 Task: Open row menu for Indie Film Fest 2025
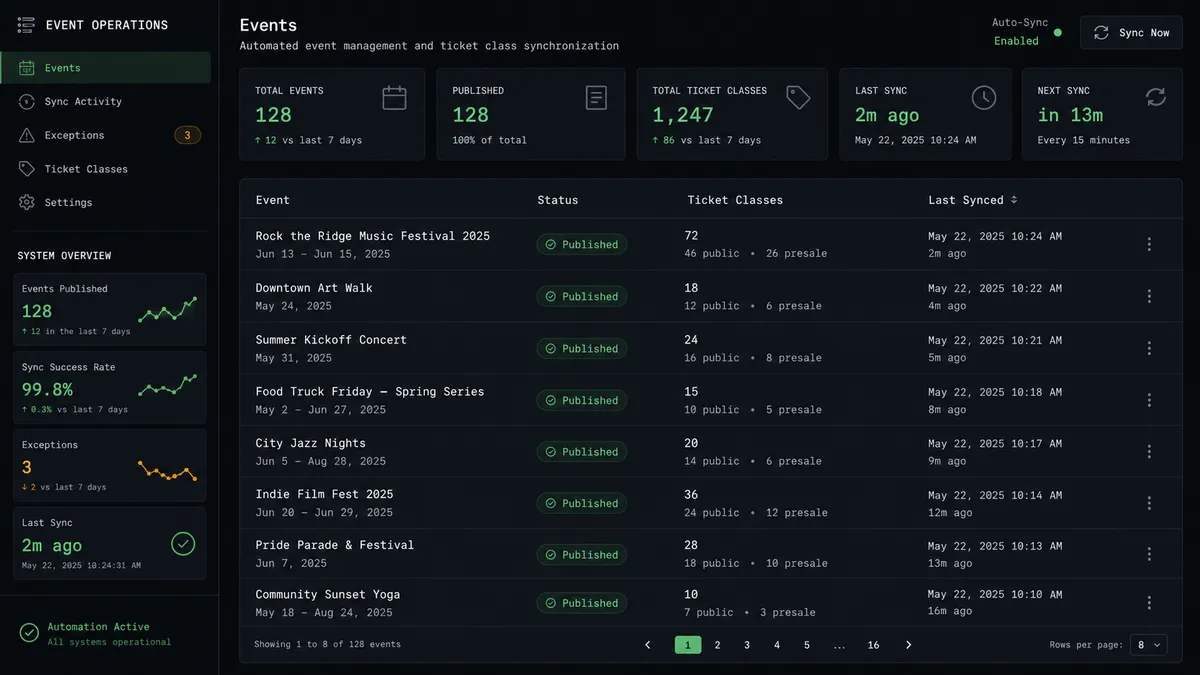[1149, 503]
